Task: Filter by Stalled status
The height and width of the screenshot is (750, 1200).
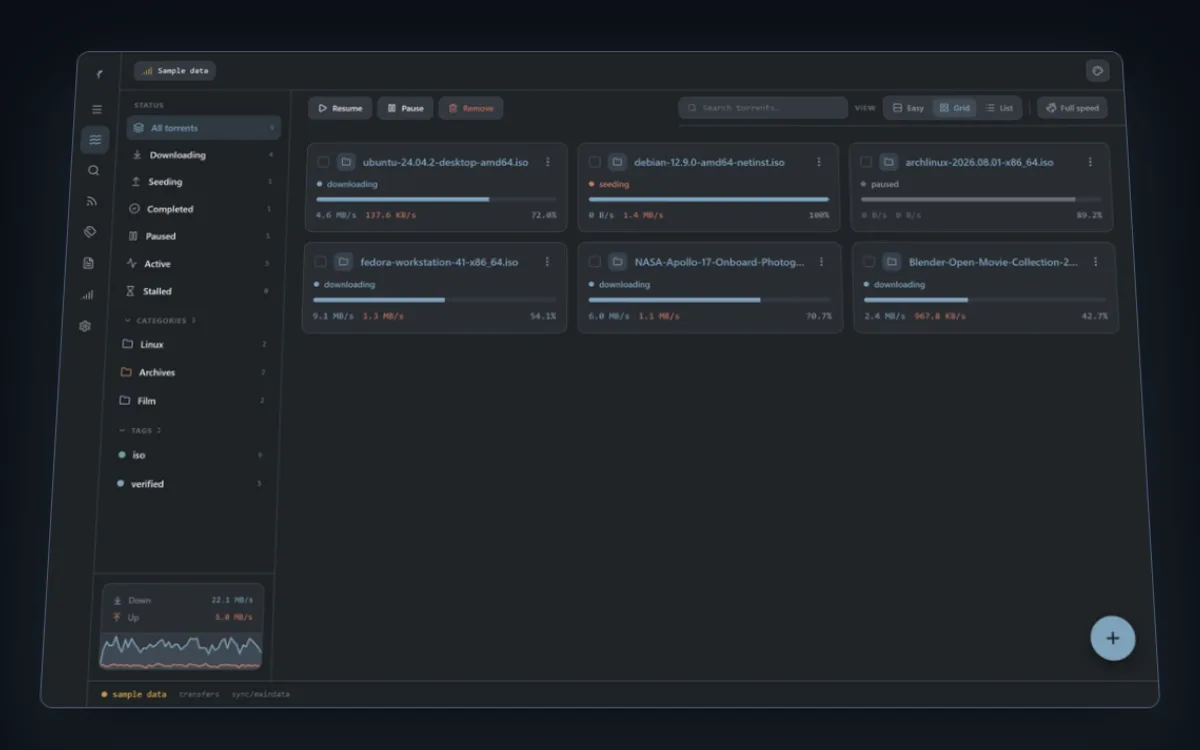Action: pos(195,291)
